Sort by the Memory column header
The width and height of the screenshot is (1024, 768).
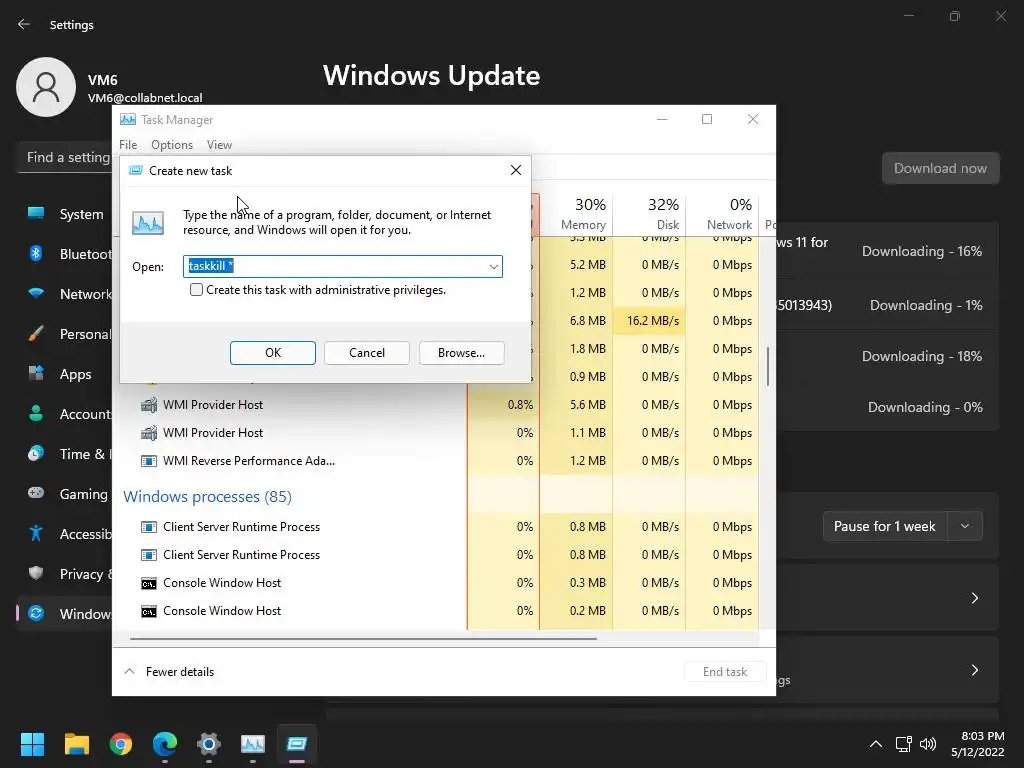tap(577, 214)
